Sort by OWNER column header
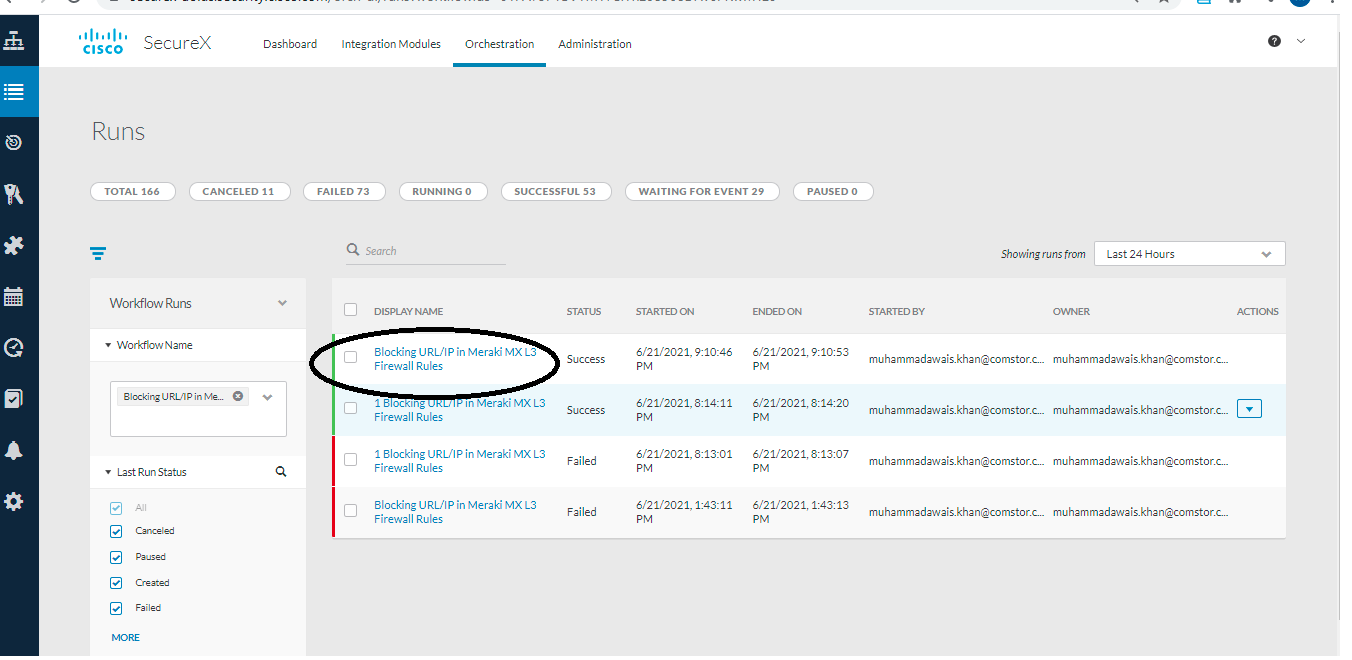This screenshot has width=1352, height=660. pos(1071,312)
